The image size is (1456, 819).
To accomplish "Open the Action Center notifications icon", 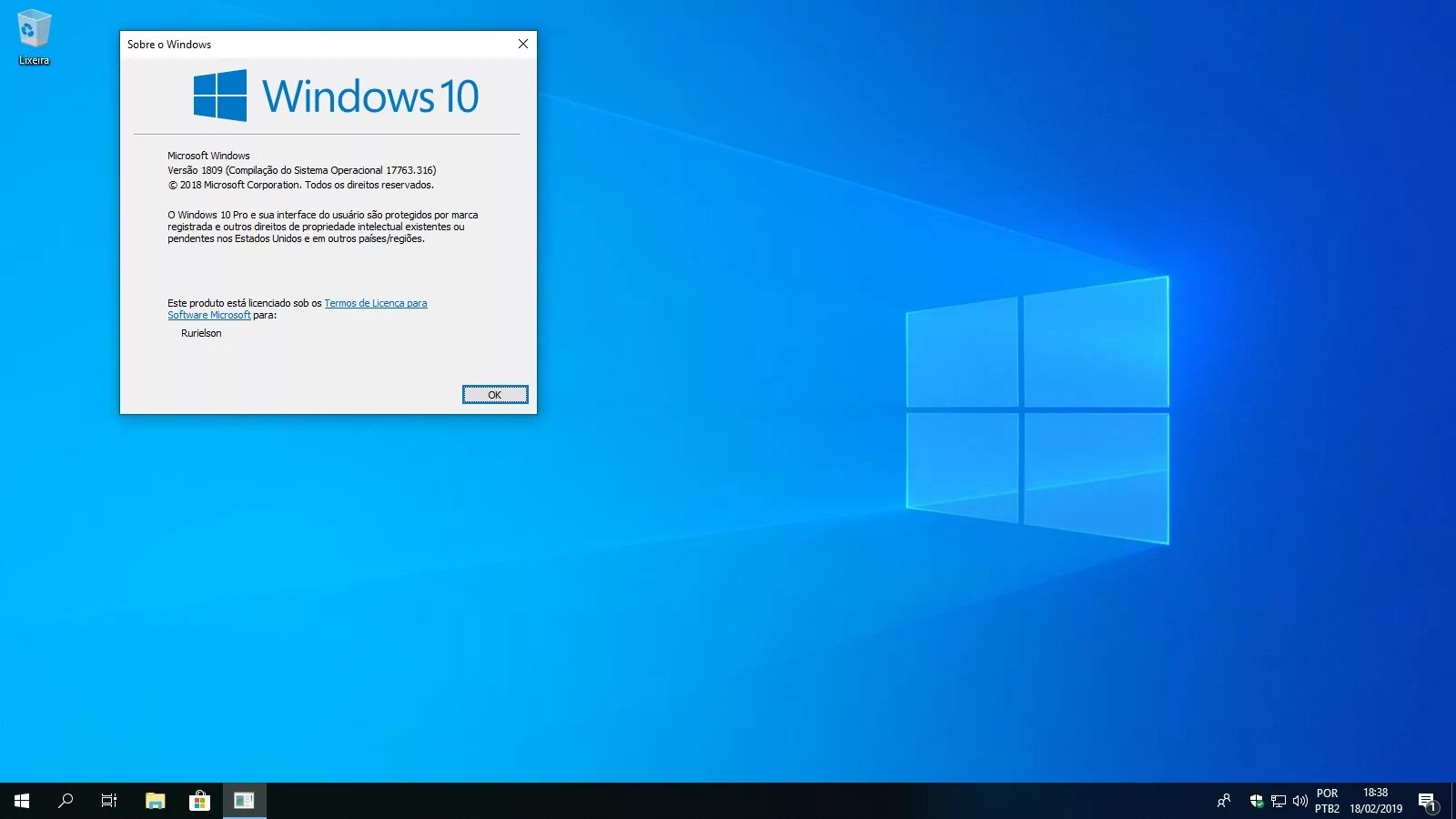I will point(1428,801).
